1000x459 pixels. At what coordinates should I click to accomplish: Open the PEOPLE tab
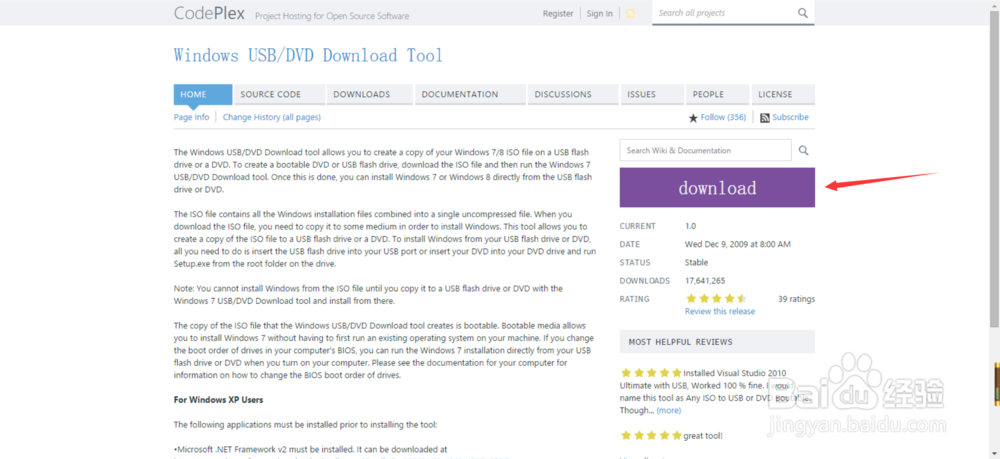718,94
